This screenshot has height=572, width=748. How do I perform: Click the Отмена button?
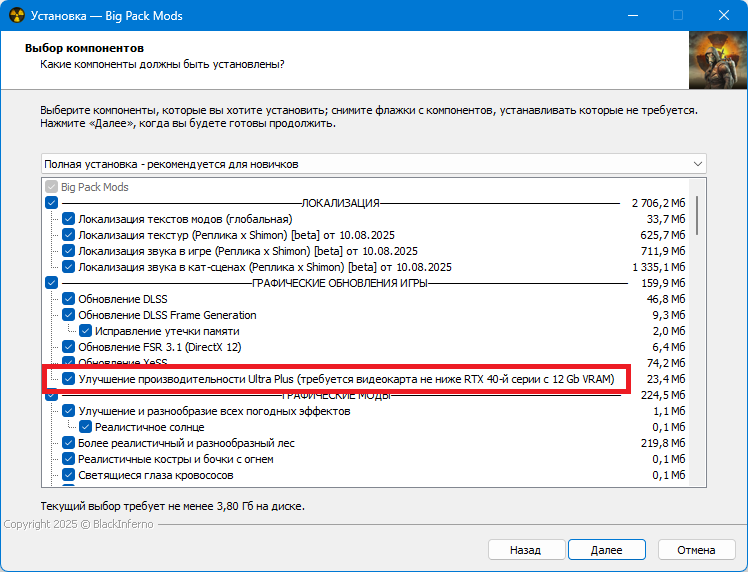click(696, 550)
